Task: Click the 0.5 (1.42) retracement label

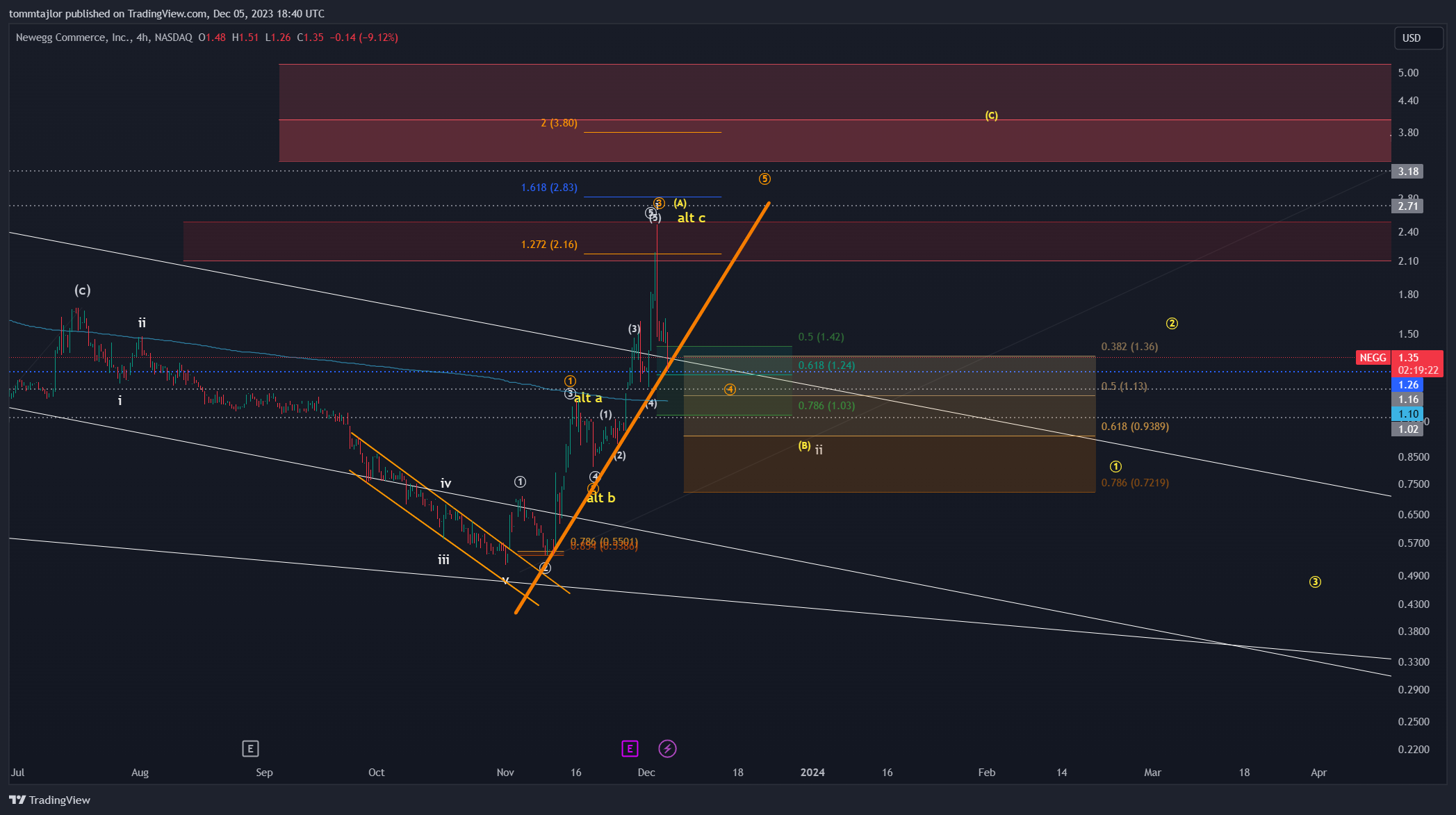Action: (x=821, y=337)
